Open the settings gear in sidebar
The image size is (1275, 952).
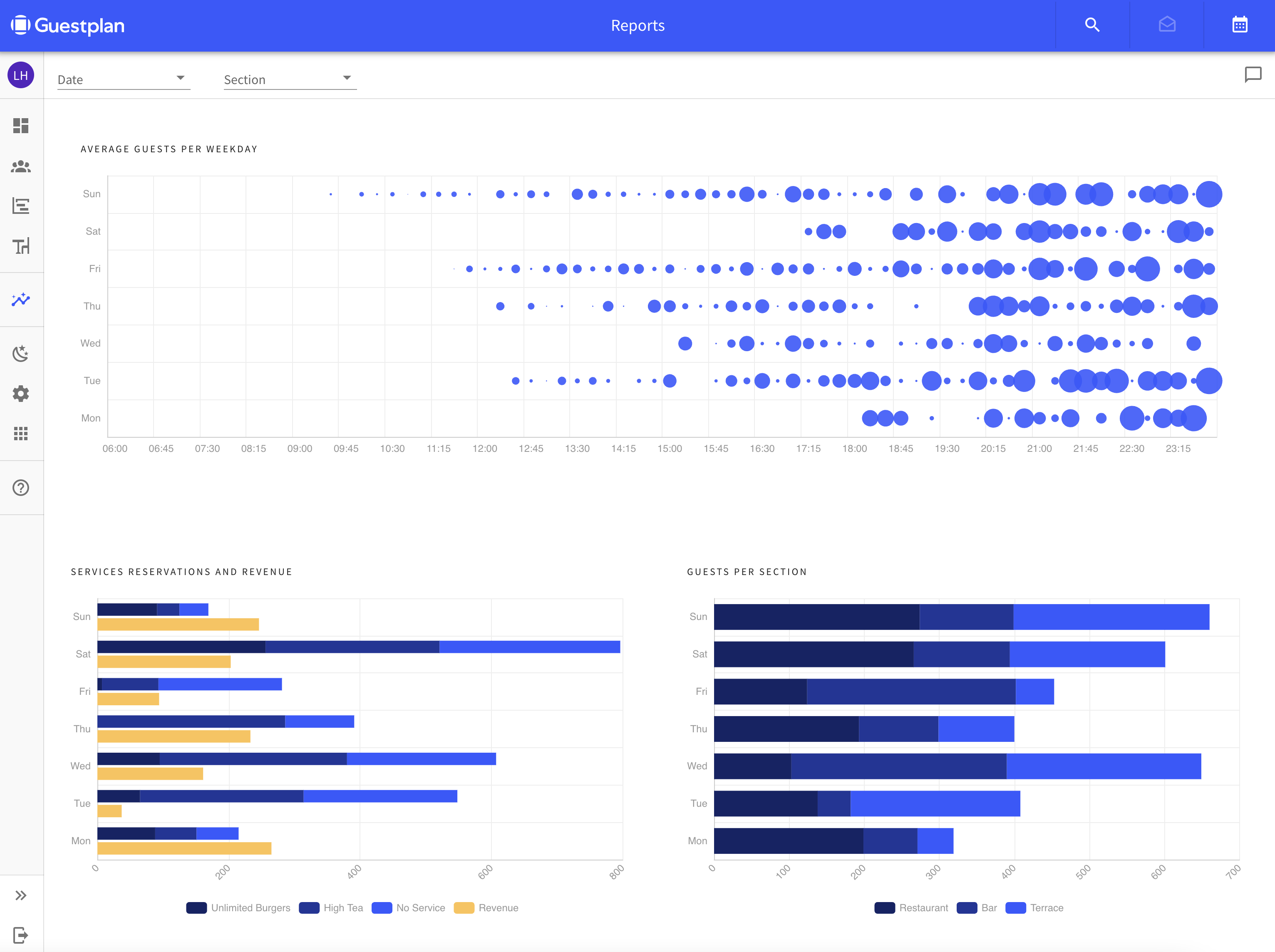tap(21, 394)
